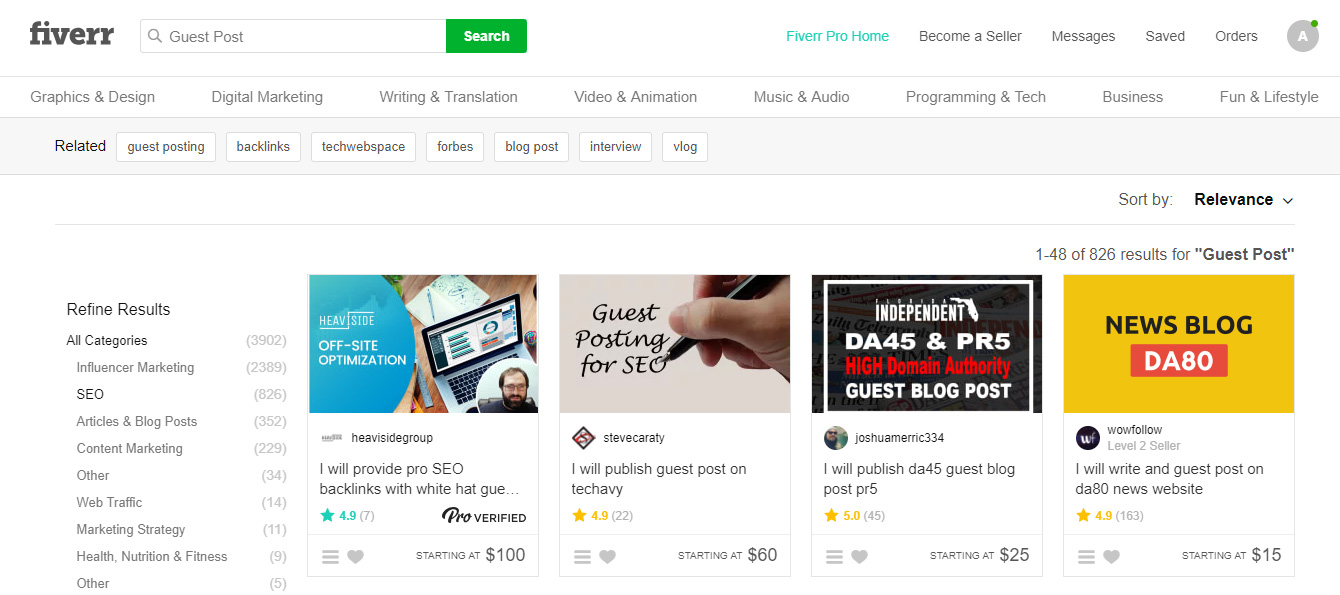Open Music & Audio category menu
Image resolution: width=1340 pixels, height=595 pixels.
tap(801, 97)
